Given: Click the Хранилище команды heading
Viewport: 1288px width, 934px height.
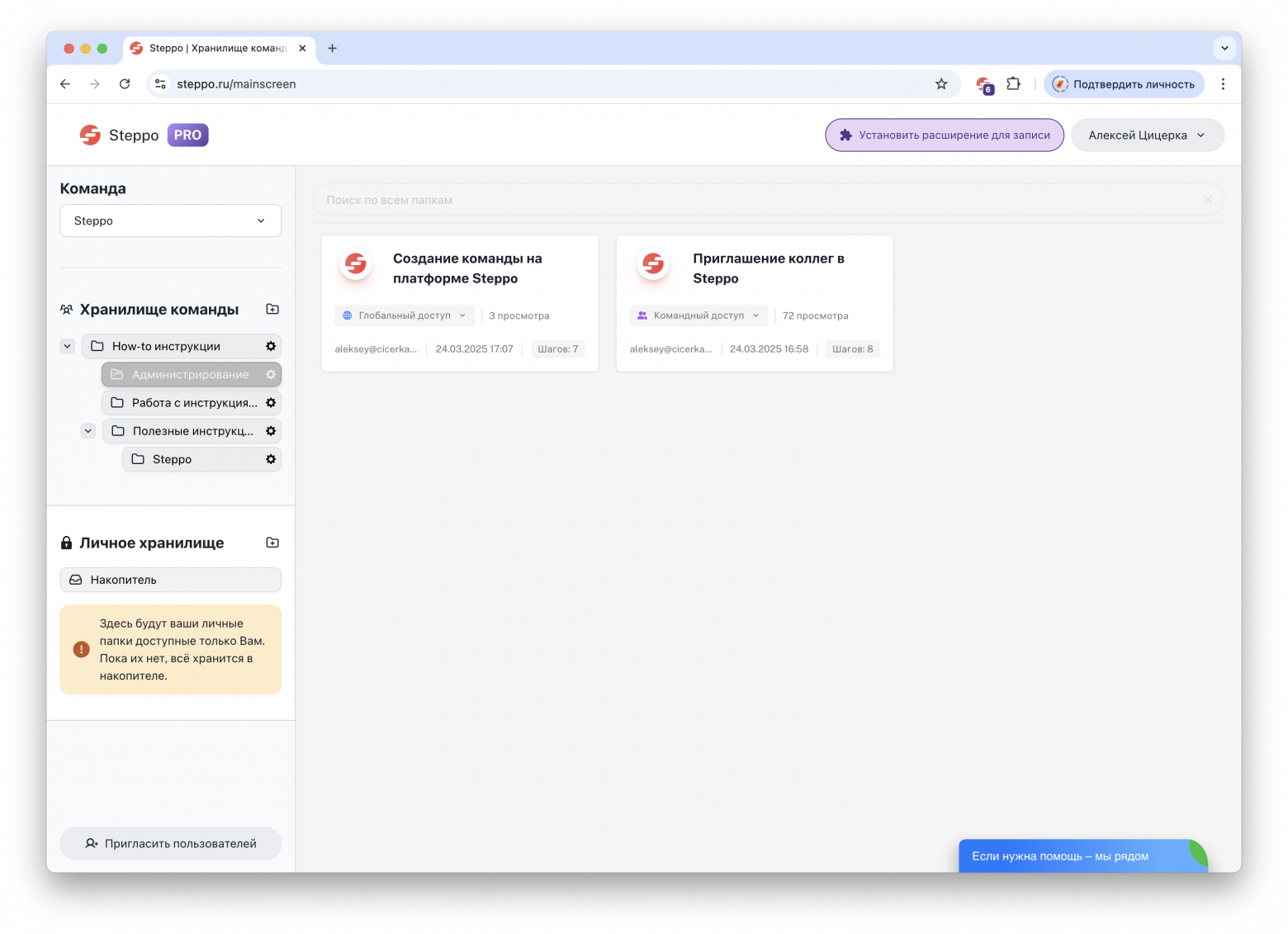Looking at the screenshot, I should click(159, 309).
